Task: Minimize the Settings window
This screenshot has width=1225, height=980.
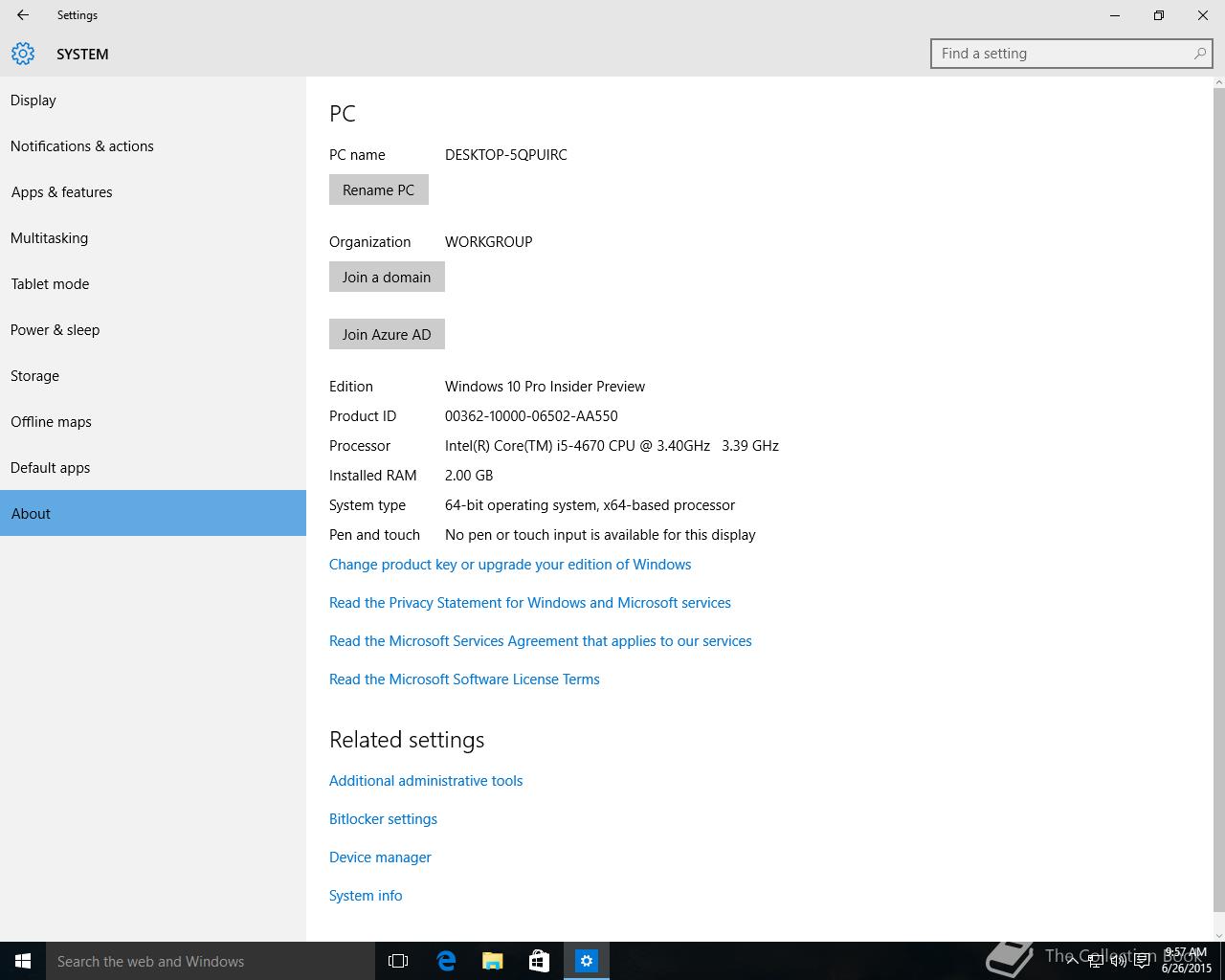Action: pyautogui.click(x=1115, y=15)
